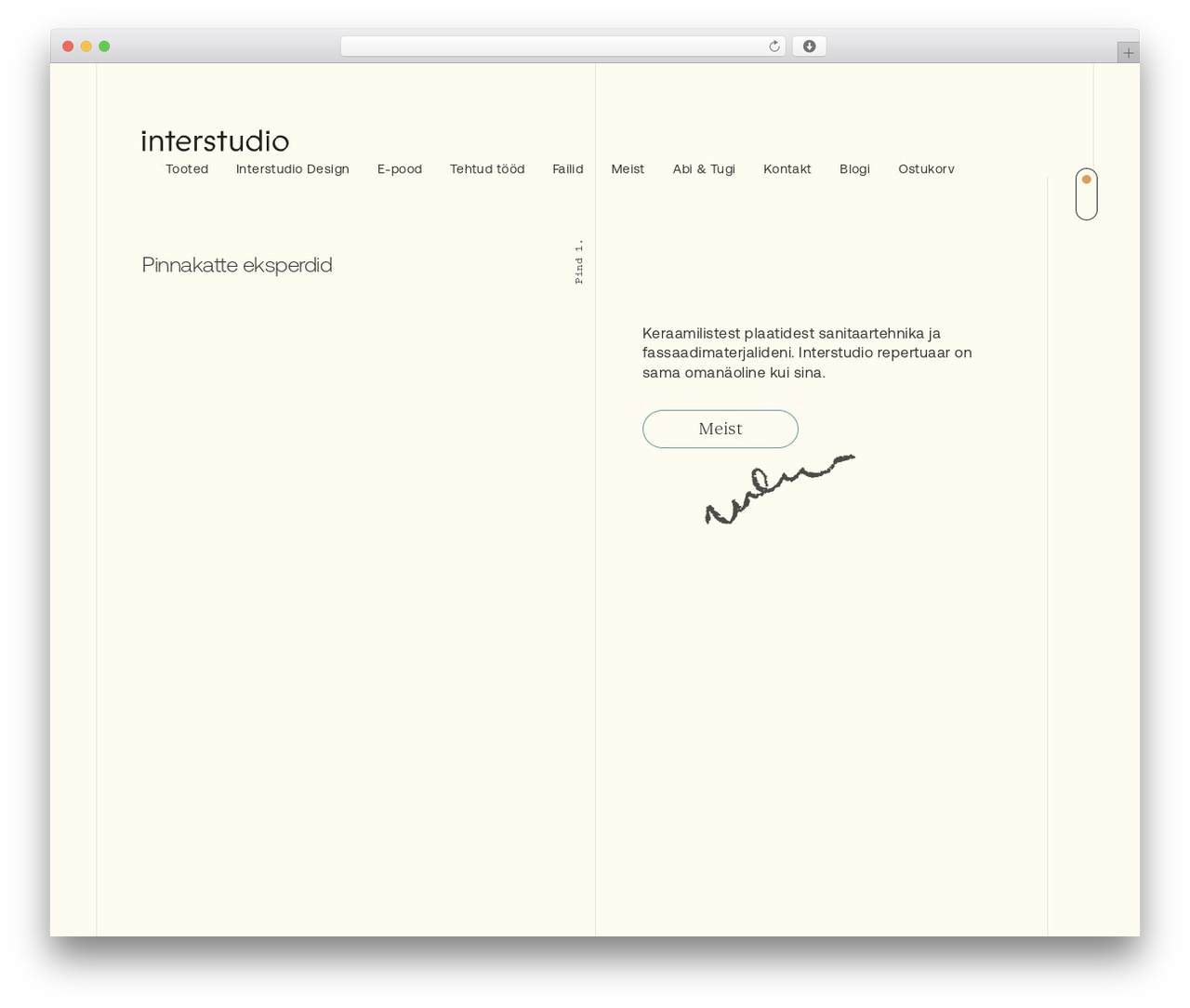Open the Tooted menu item

pyautogui.click(x=187, y=169)
